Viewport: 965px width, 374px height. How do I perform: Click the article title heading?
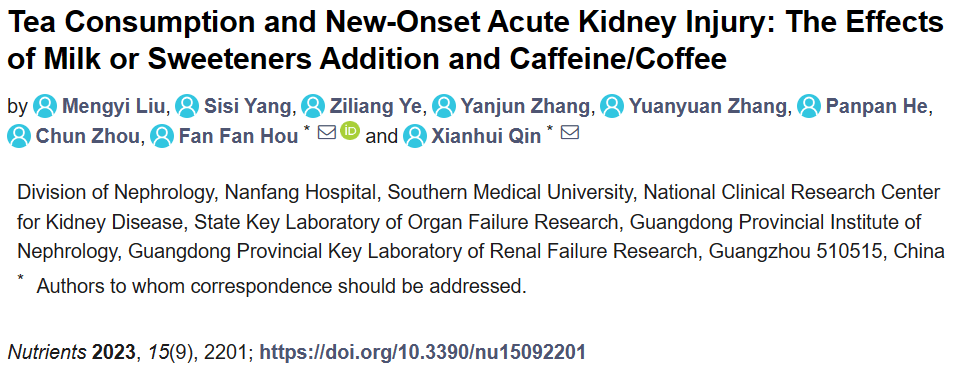pyautogui.click(x=475, y=41)
